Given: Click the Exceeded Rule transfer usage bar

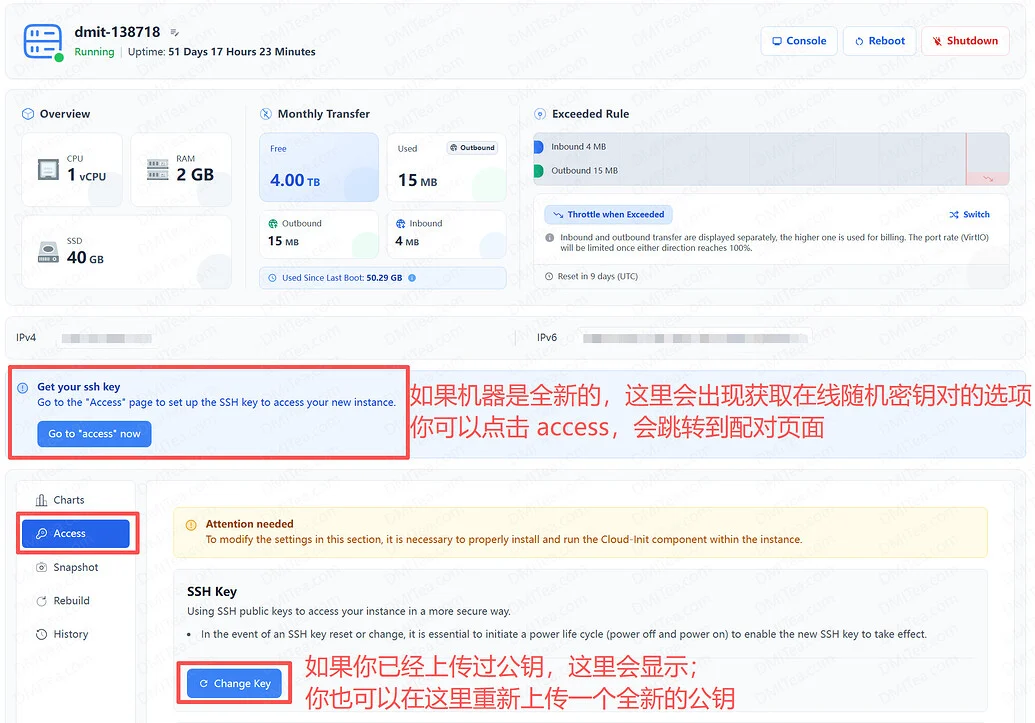Looking at the screenshot, I should pyautogui.click(x=771, y=159).
